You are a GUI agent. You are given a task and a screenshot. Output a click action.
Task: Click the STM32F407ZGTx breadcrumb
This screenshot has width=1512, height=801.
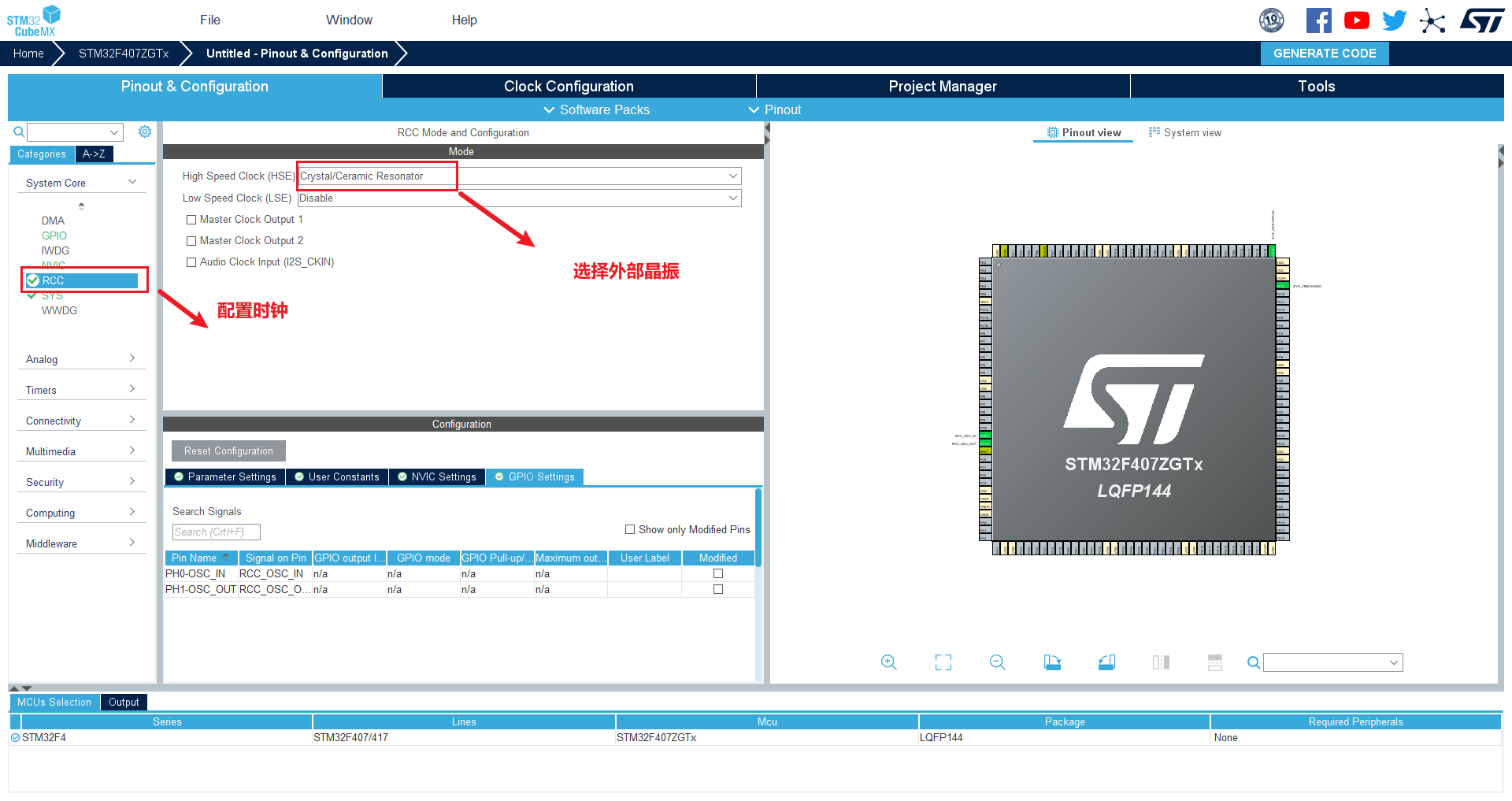[124, 54]
